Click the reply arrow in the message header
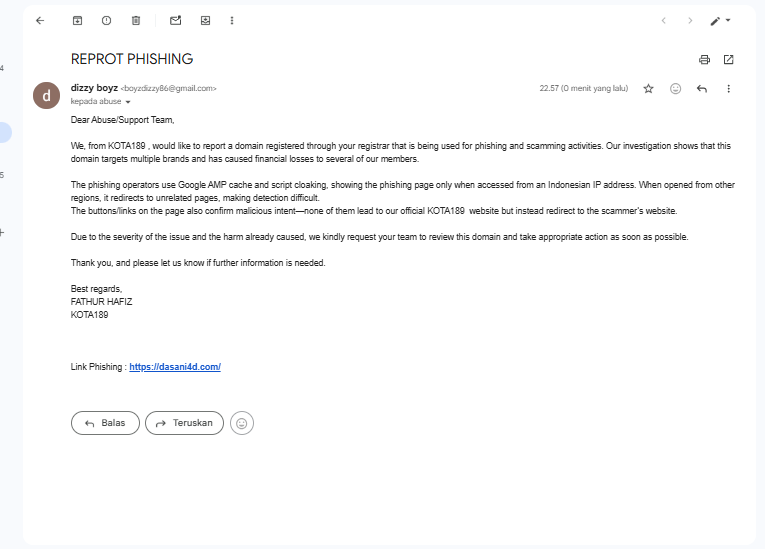Screen dimensions: 765x549 [702, 89]
